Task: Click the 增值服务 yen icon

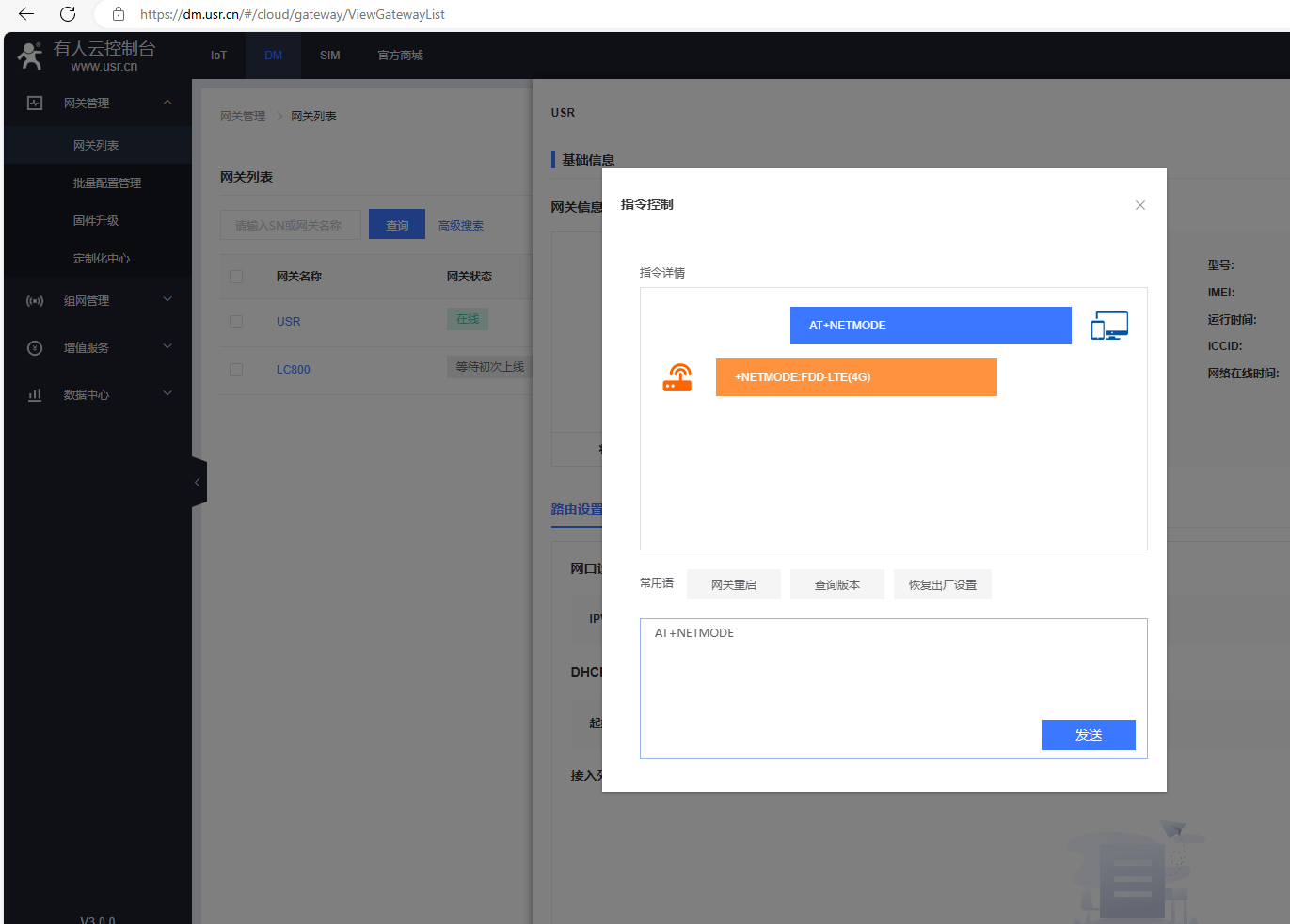Action: (35, 348)
